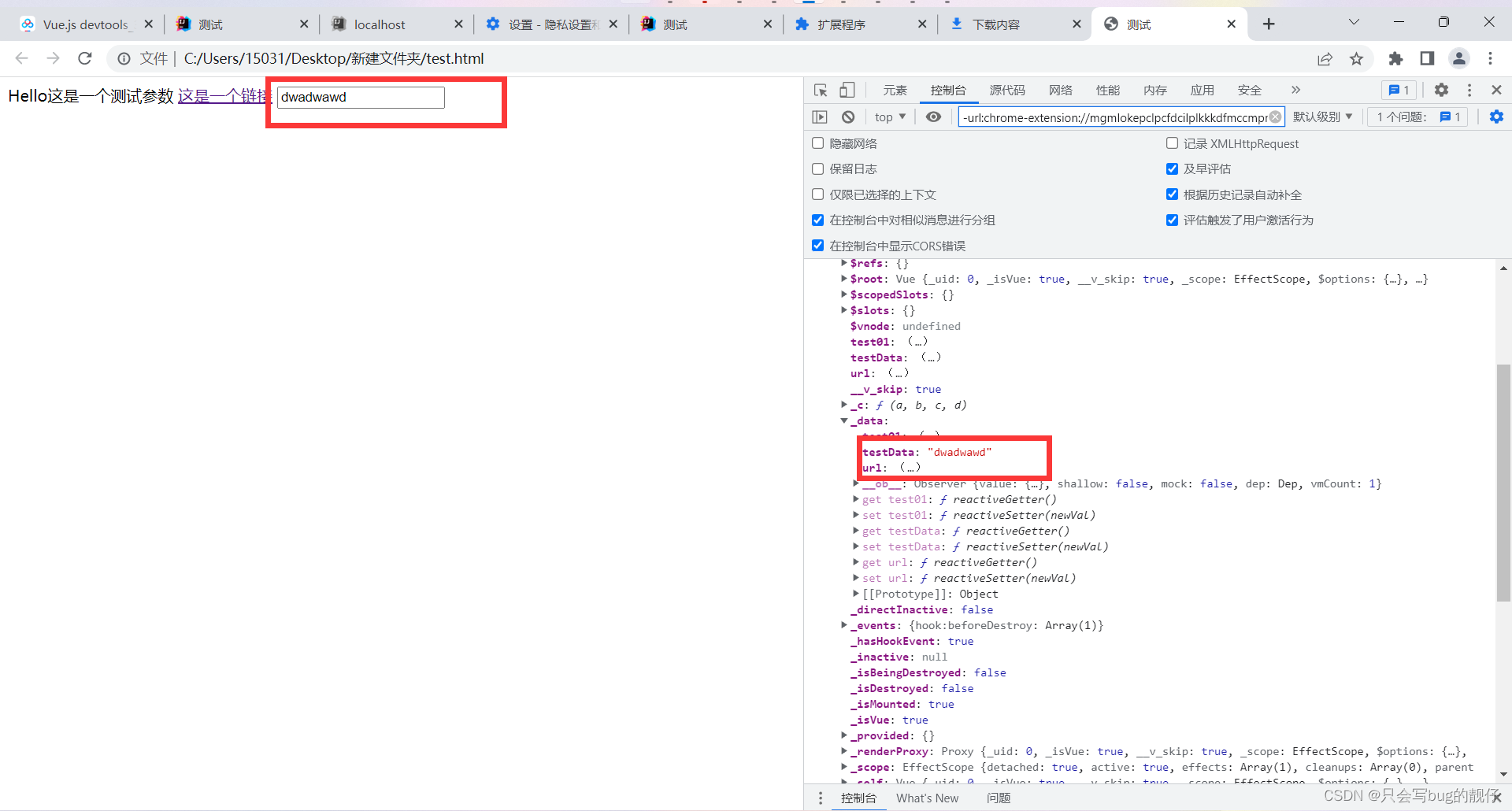The height and width of the screenshot is (811, 1512).
Task: Close the localhost tab
Action: pos(458,24)
